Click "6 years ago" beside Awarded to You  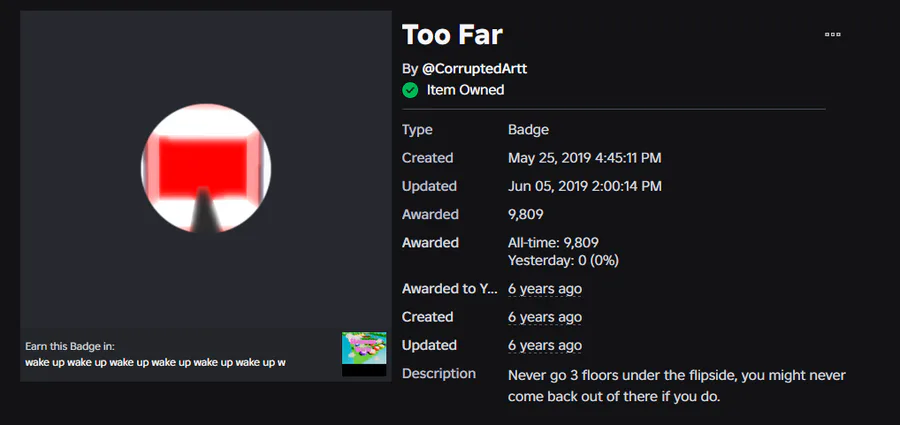tap(545, 289)
